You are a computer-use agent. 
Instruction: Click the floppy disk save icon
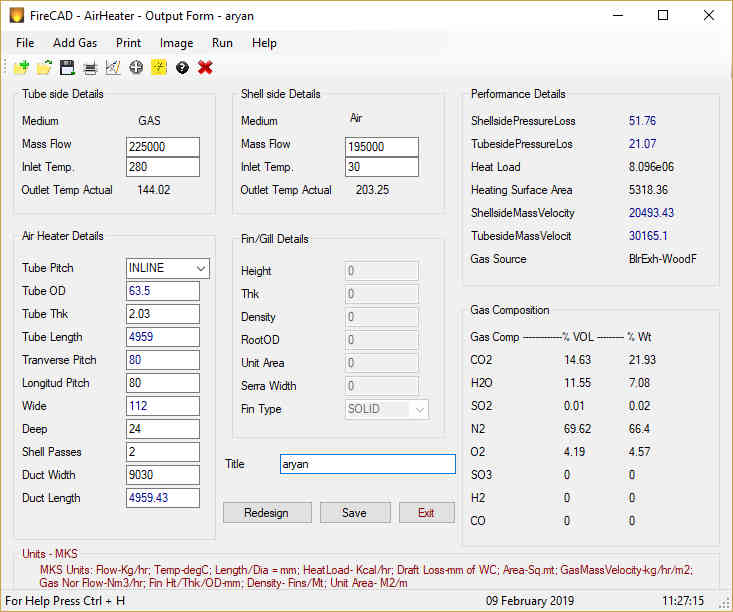point(67,68)
